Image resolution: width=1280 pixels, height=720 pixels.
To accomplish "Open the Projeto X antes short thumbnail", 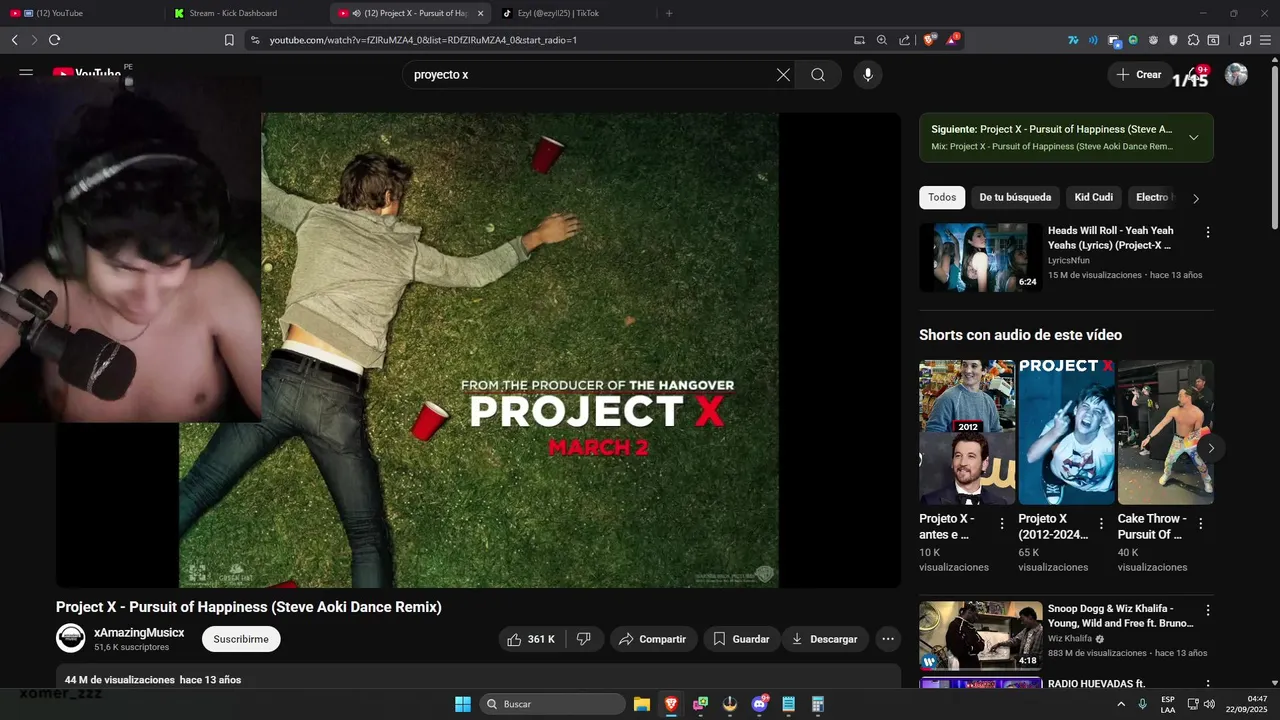I will point(967,432).
